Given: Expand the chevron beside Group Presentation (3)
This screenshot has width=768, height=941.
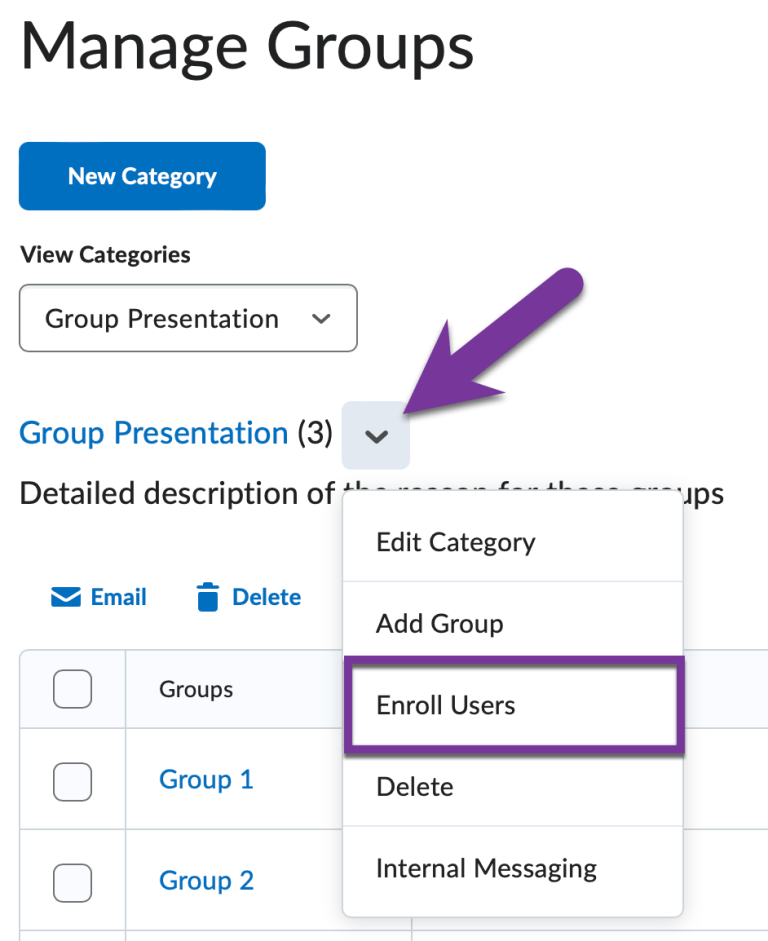Looking at the screenshot, I should coord(375,435).
